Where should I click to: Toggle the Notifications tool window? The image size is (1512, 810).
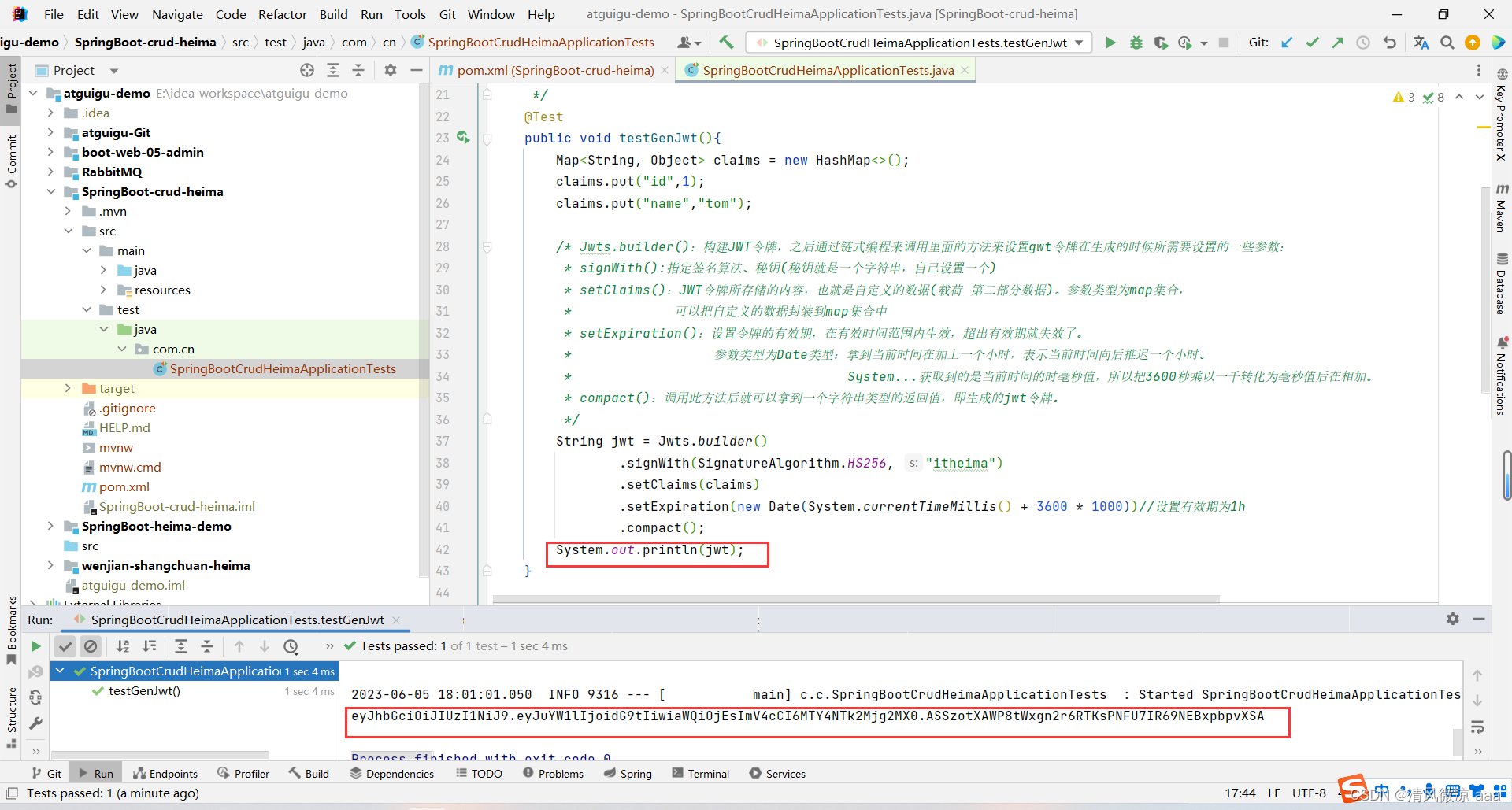pyautogui.click(x=1502, y=375)
